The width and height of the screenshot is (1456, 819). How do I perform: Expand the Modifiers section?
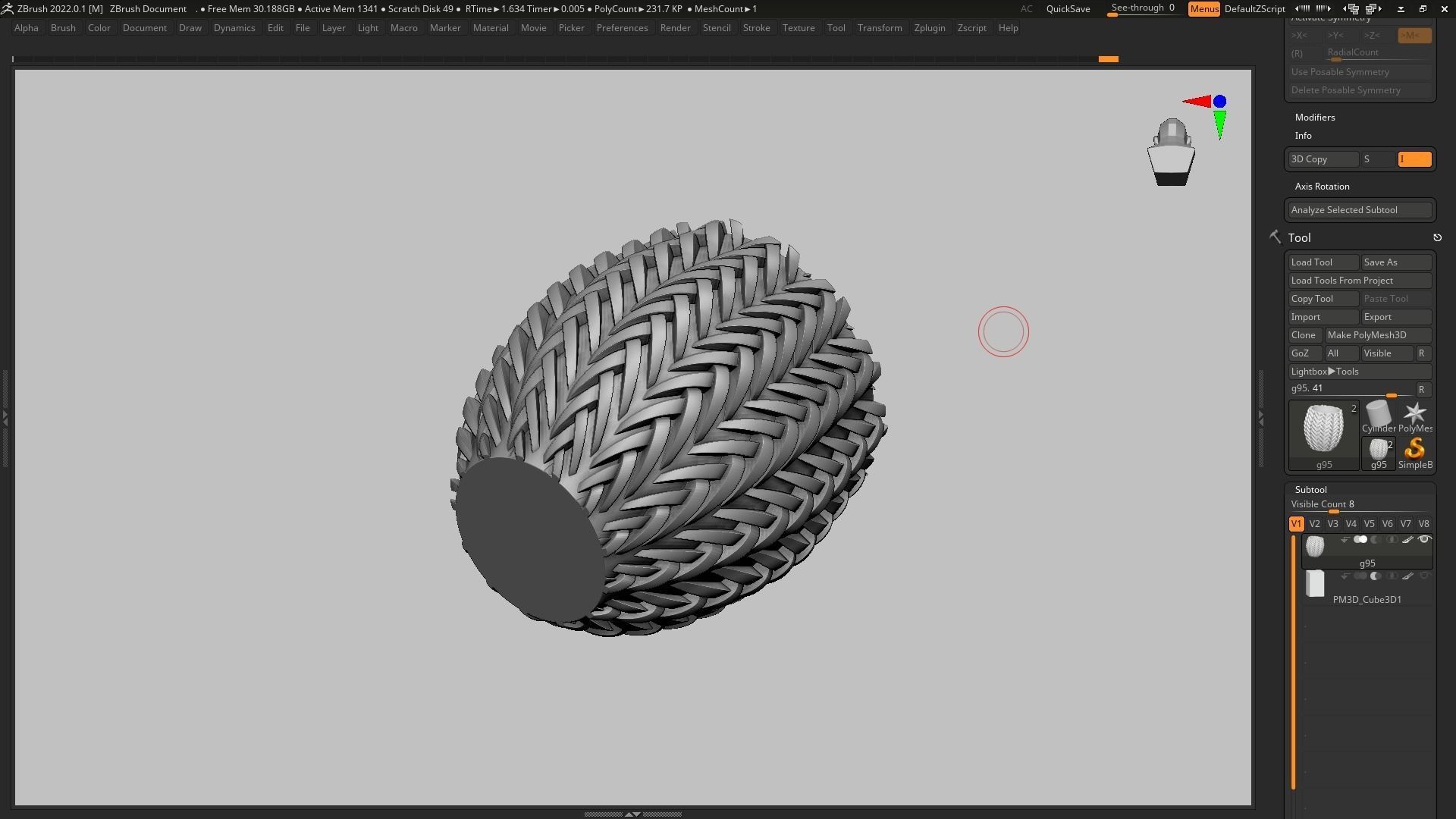click(x=1314, y=118)
